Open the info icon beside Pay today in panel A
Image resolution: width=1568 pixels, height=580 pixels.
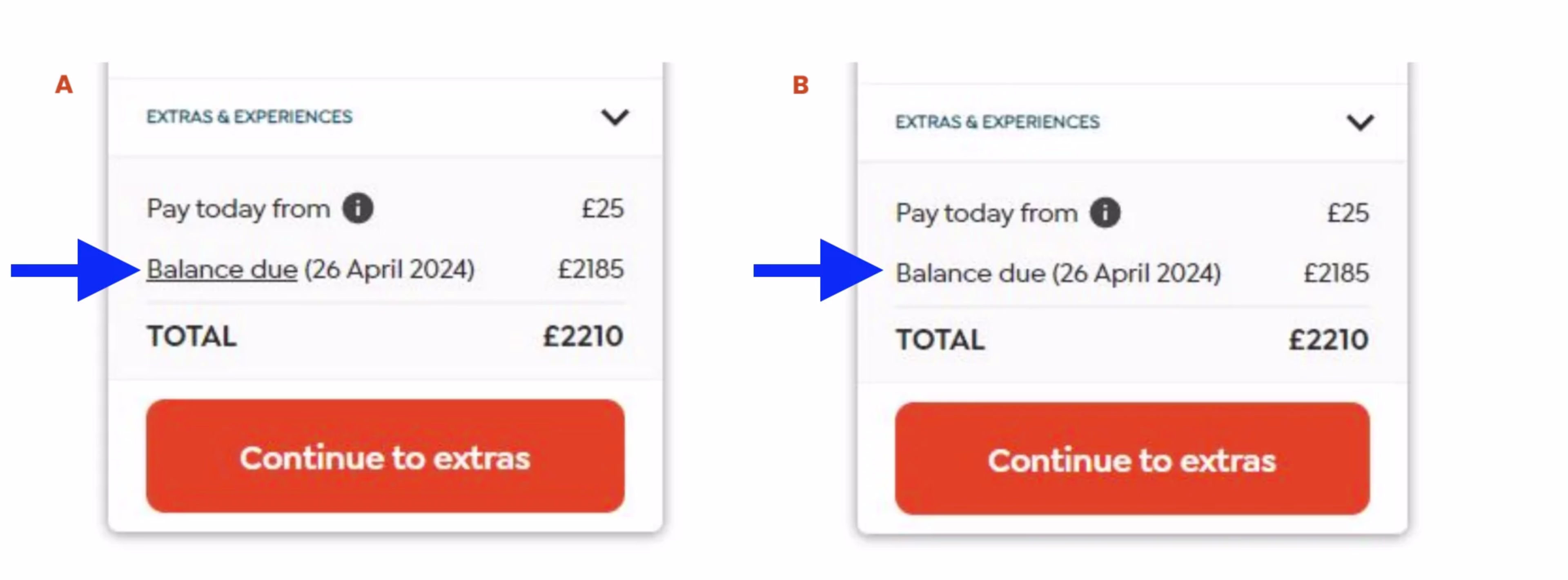358,208
